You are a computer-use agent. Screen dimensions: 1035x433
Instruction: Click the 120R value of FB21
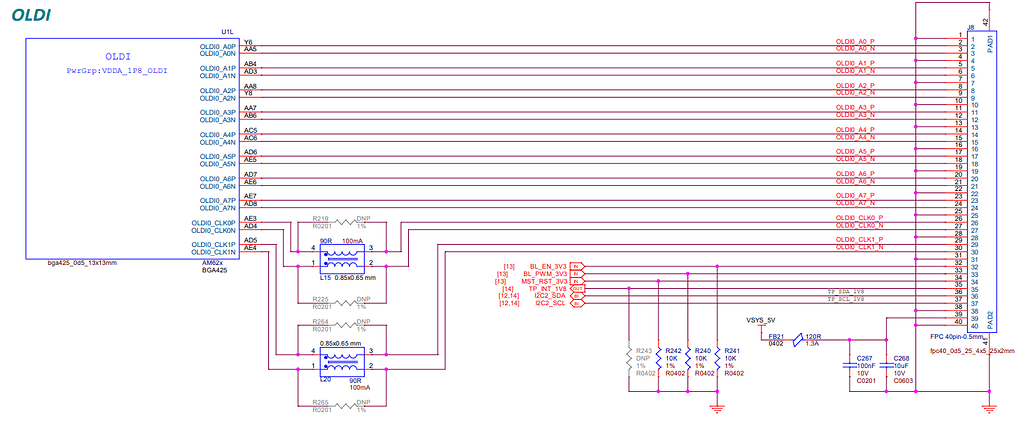pyautogui.click(x=813, y=335)
